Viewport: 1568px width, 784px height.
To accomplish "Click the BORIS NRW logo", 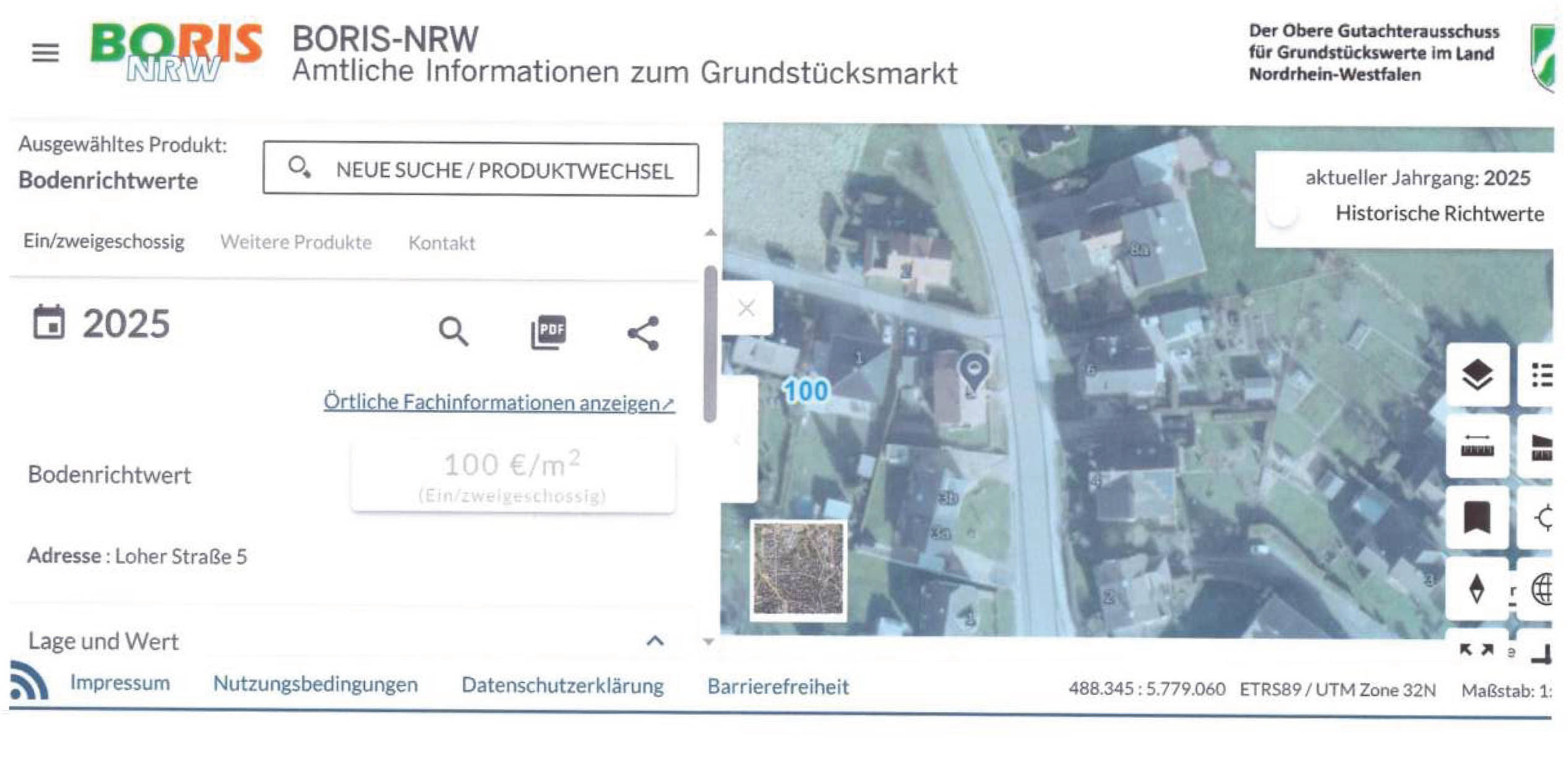I will 176,53.
